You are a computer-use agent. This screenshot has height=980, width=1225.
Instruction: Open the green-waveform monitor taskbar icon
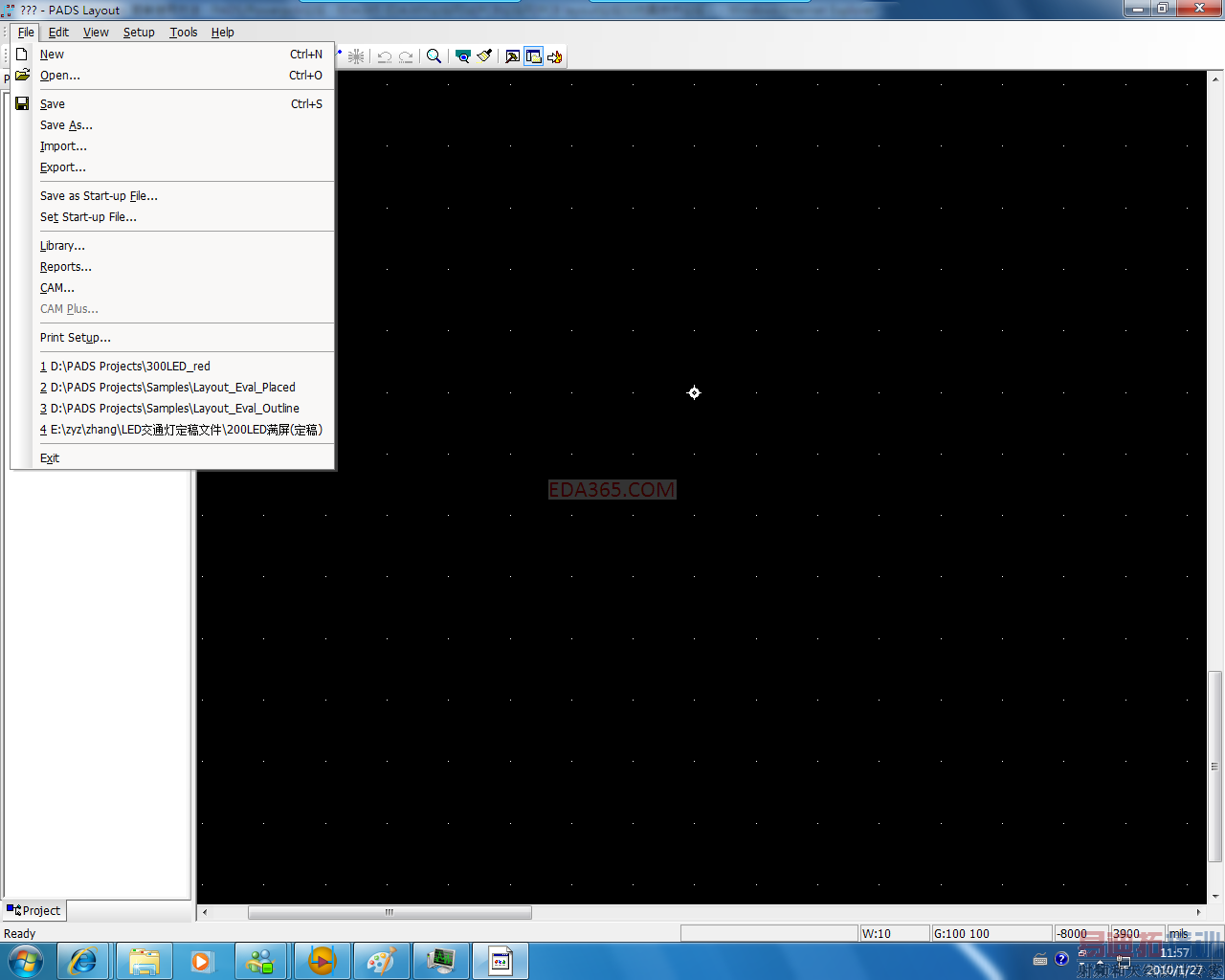click(440, 961)
